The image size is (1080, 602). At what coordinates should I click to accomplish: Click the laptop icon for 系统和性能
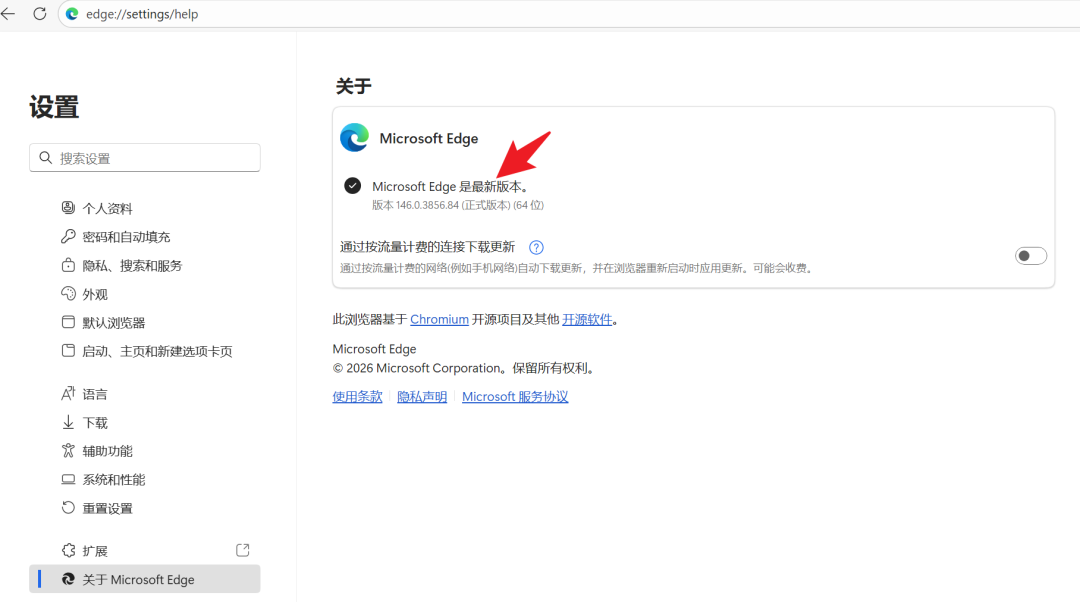68,479
